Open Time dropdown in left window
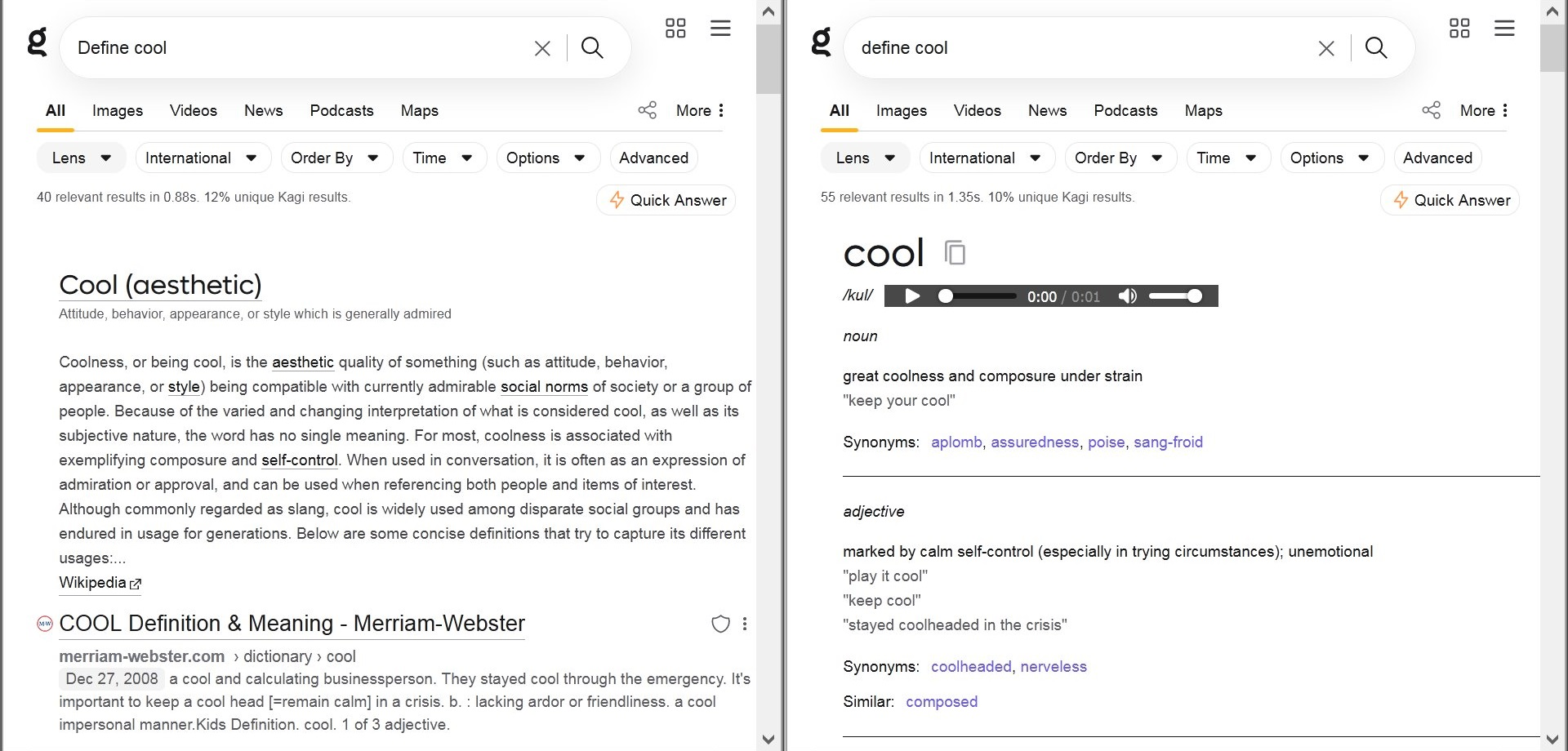This screenshot has width=1568, height=751. coord(444,158)
